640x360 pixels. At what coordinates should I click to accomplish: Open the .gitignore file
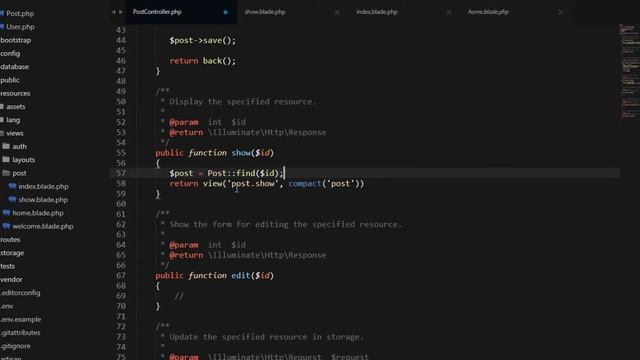click(x=15, y=346)
